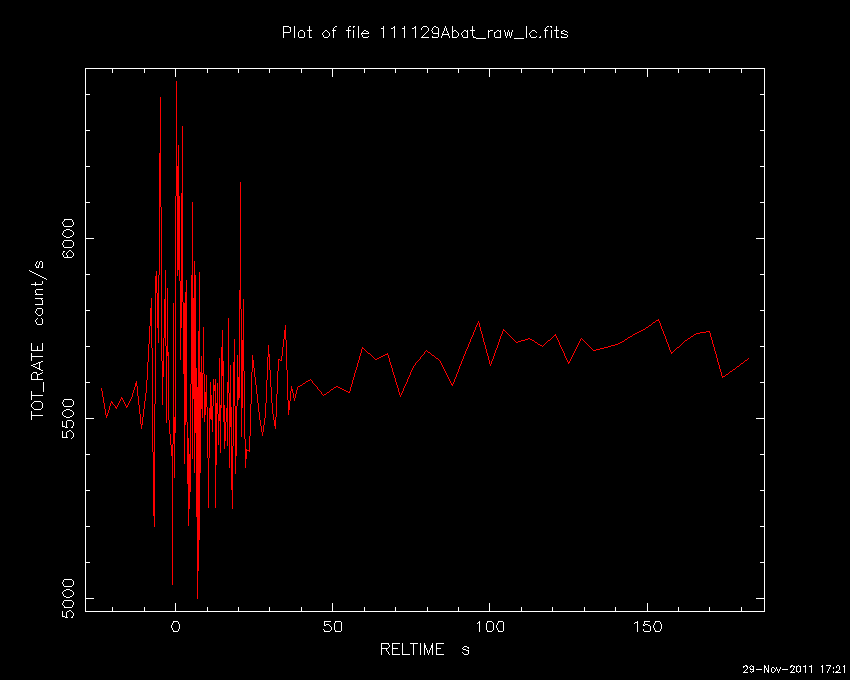Viewport: 850px width, 680px height.
Task: Click the 50 x-axis tick label
Action: click(x=332, y=627)
